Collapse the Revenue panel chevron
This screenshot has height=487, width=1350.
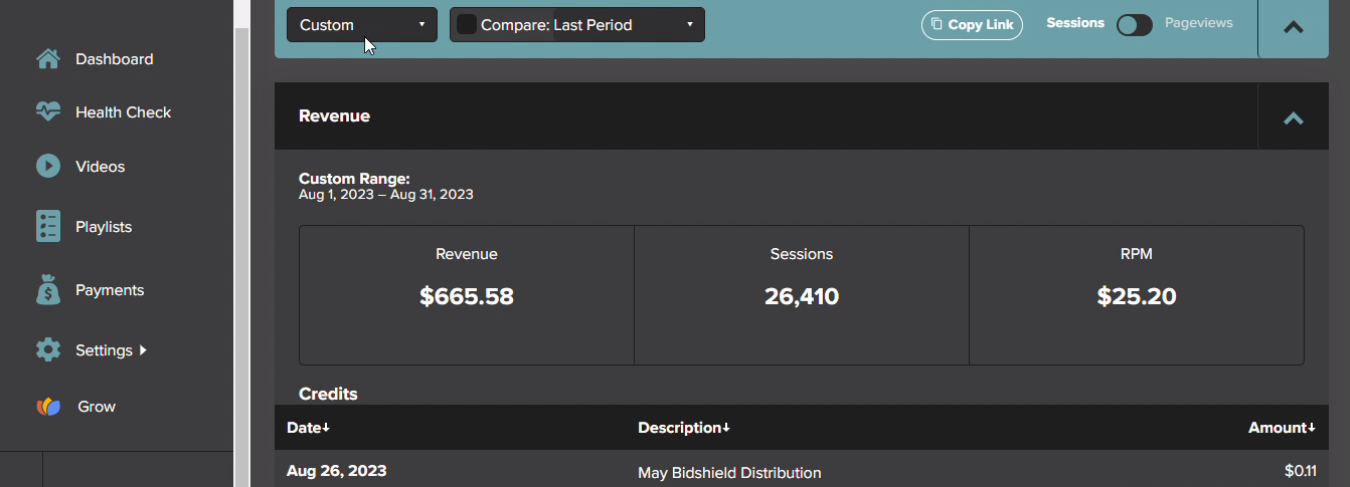[1293, 118]
